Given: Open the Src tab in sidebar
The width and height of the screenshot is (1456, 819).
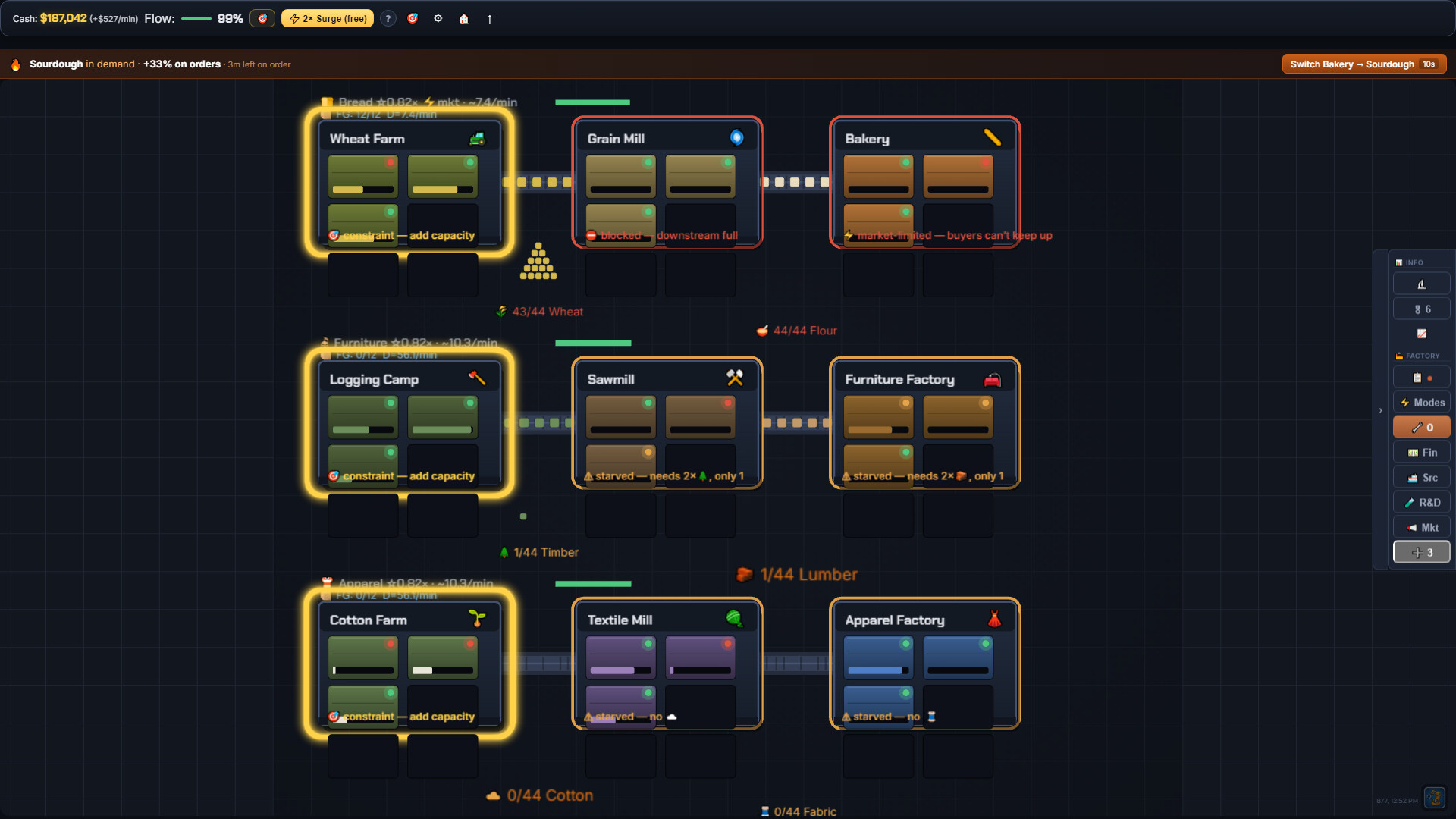Looking at the screenshot, I should coord(1421,478).
